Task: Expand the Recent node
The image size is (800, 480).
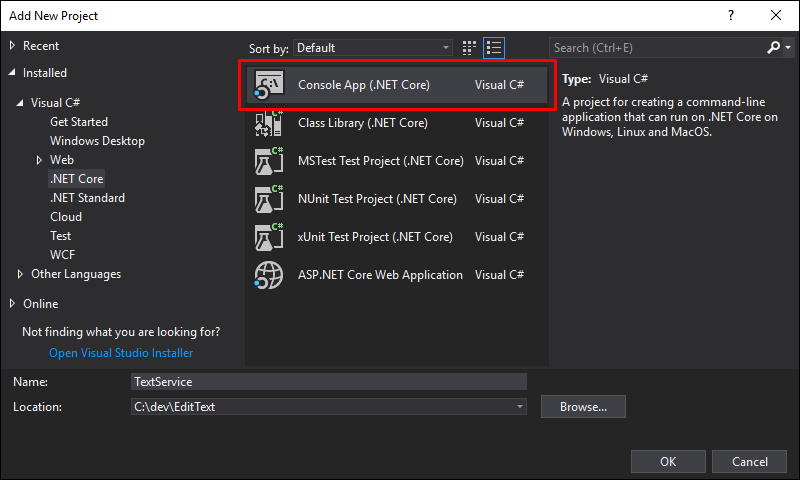Action: pos(12,46)
